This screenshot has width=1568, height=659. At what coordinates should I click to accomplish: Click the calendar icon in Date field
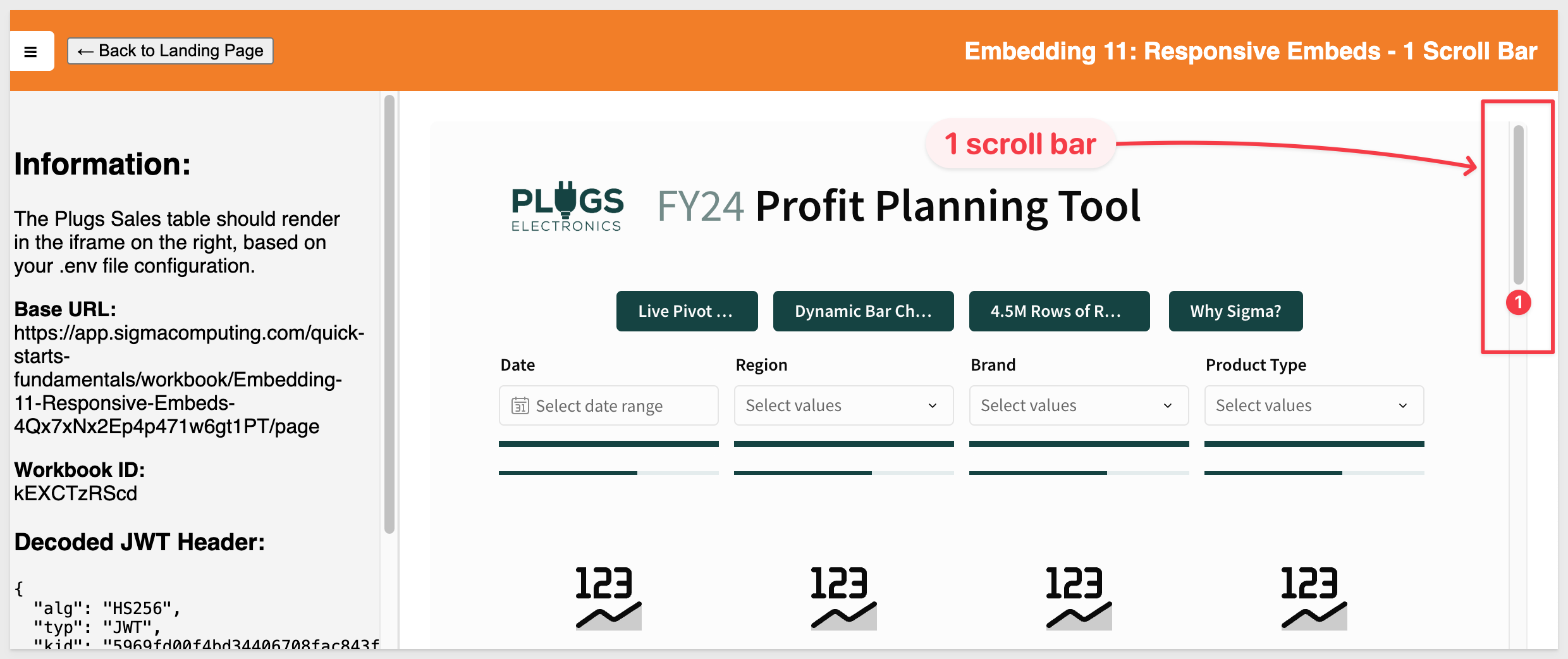tap(520, 405)
